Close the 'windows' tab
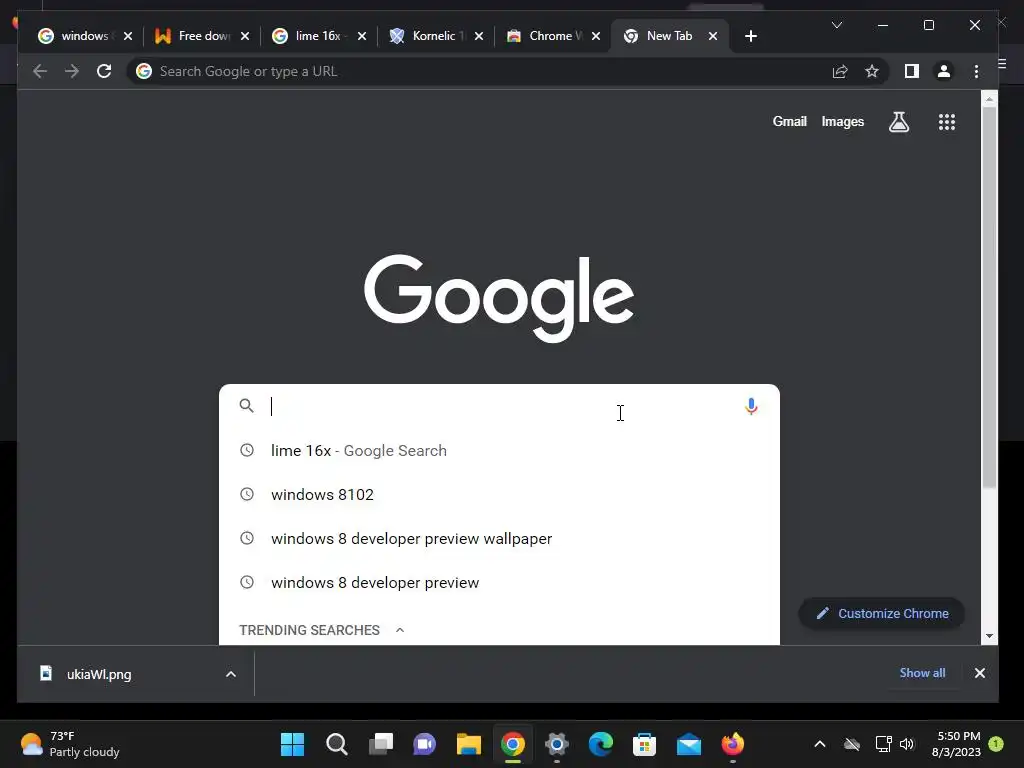The height and width of the screenshot is (768, 1024). point(128,36)
